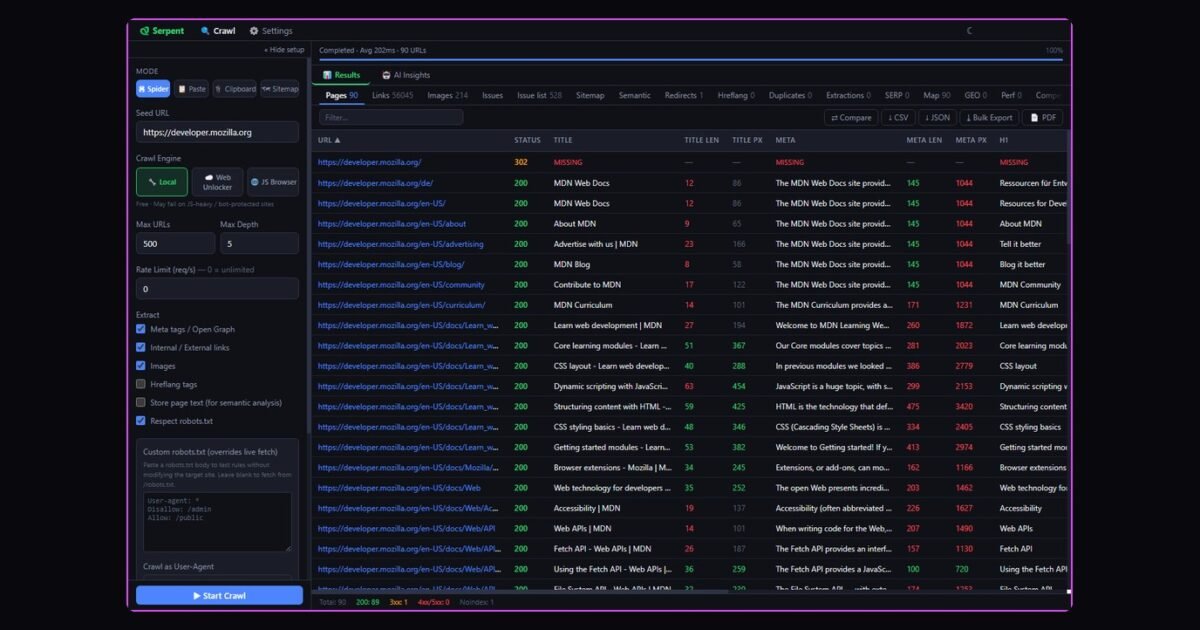Sort by the META PX column header
This screenshot has width=1200, height=630.
tap(971, 140)
